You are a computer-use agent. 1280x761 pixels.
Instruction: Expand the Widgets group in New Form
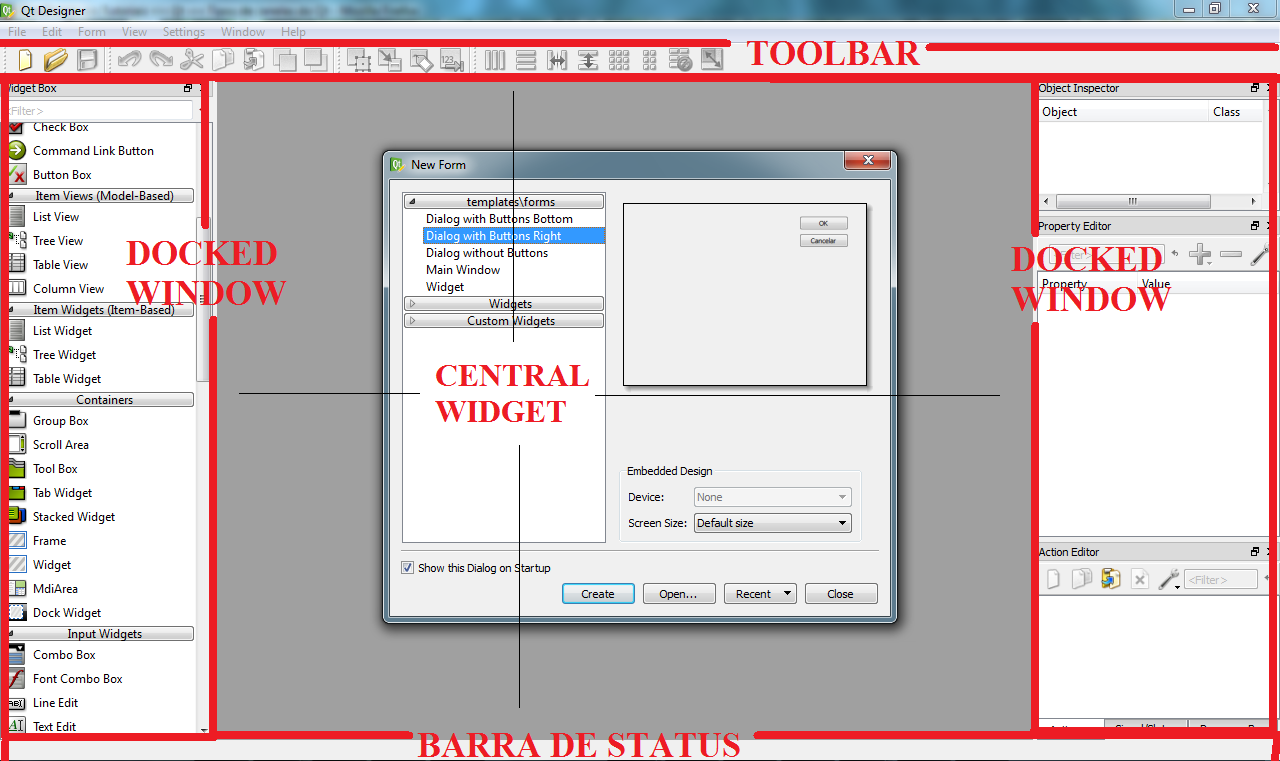(x=412, y=304)
